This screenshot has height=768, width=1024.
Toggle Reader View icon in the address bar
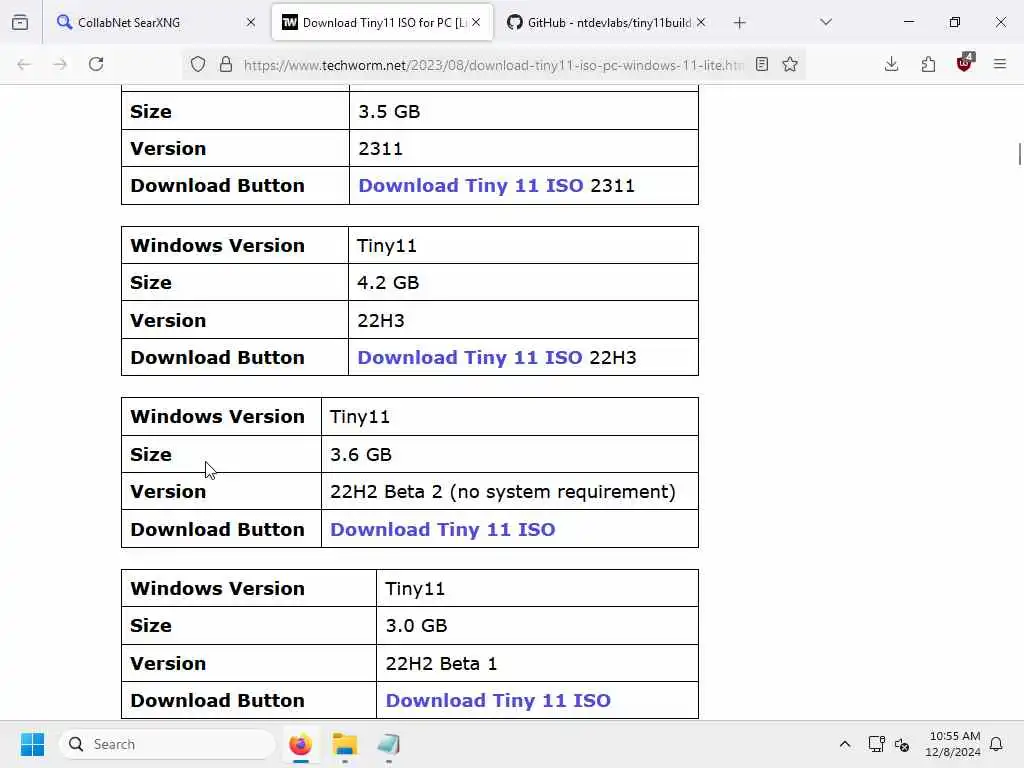761,64
